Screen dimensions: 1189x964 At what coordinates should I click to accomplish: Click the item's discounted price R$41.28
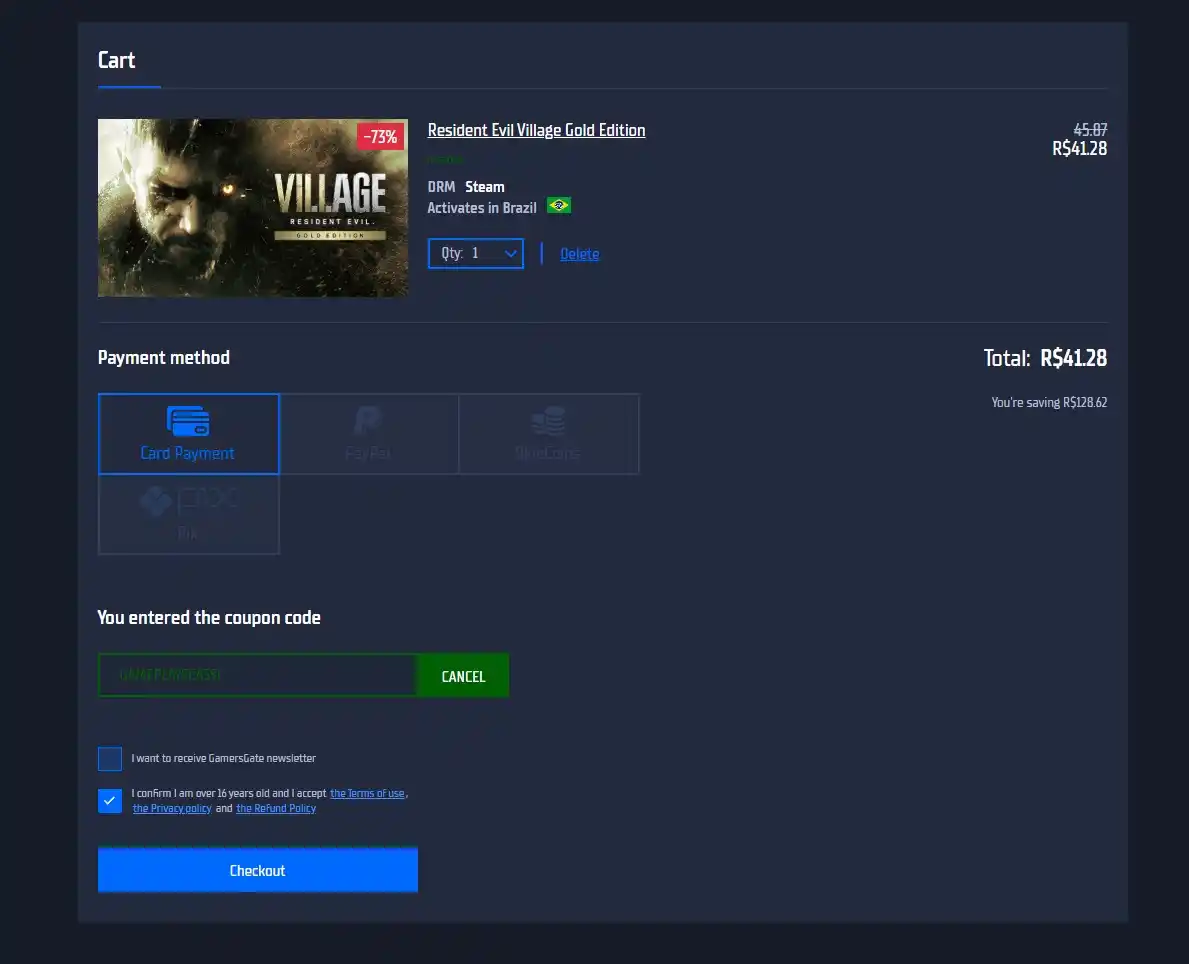pyautogui.click(x=1079, y=149)
